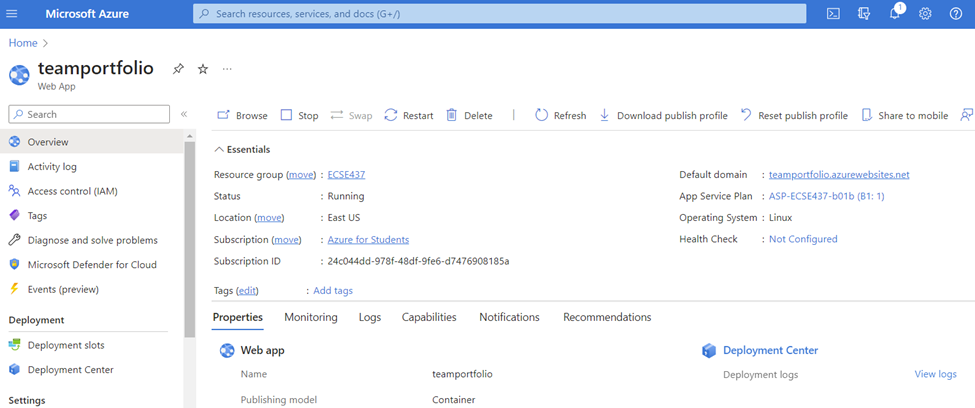
Task: Click move link beside Resource group
Action: tap(301, 175)
